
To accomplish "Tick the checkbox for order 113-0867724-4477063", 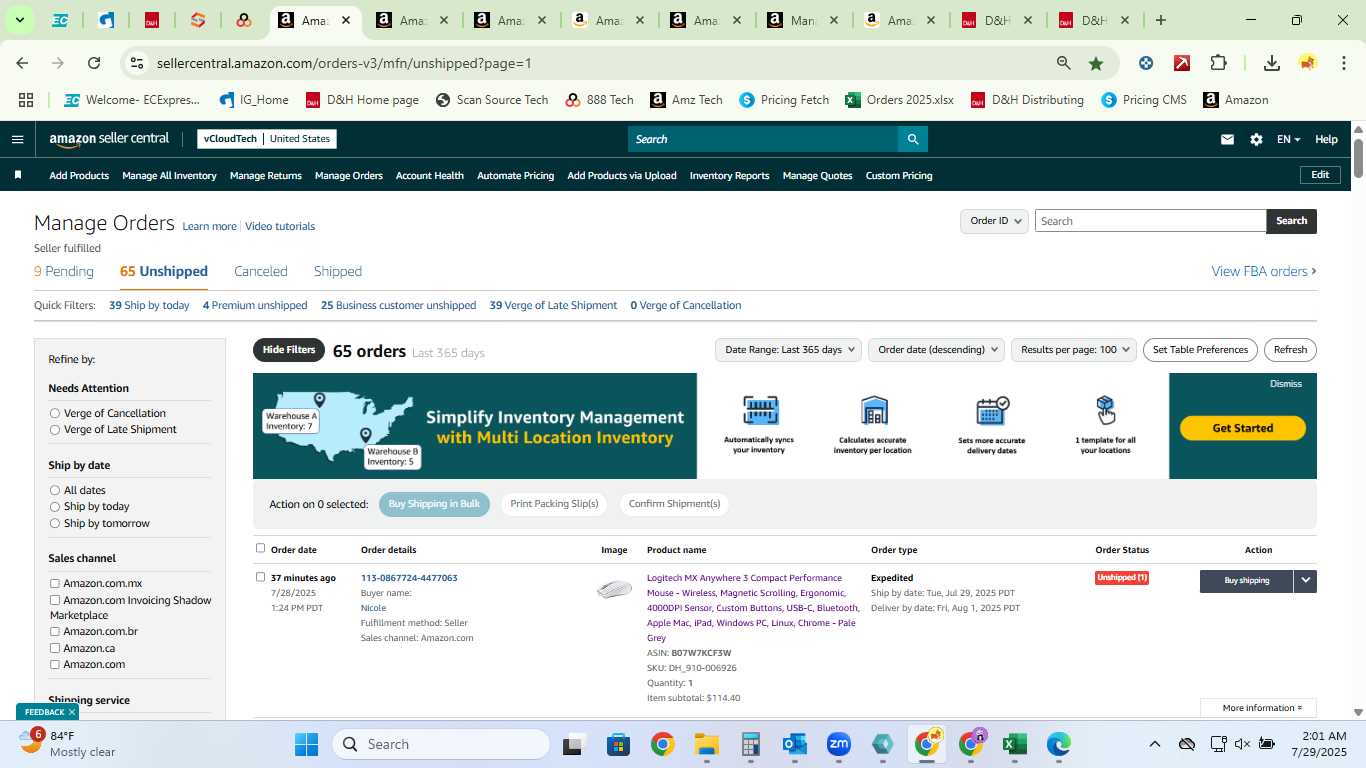I will tap(261, 577).
